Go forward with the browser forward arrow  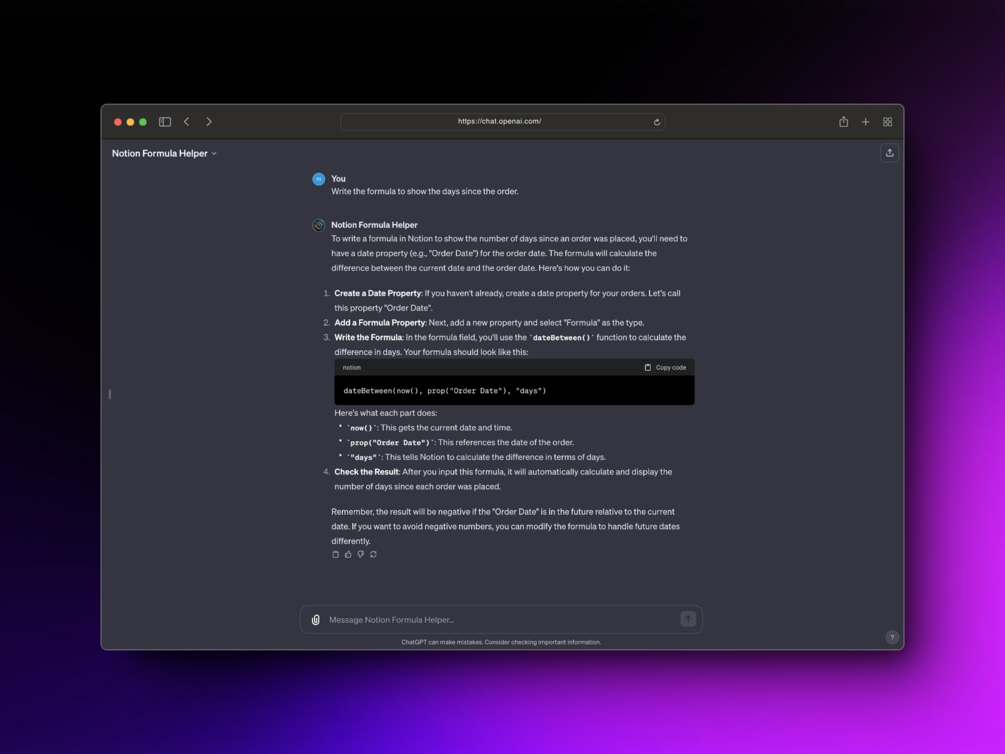click(208, 122)
